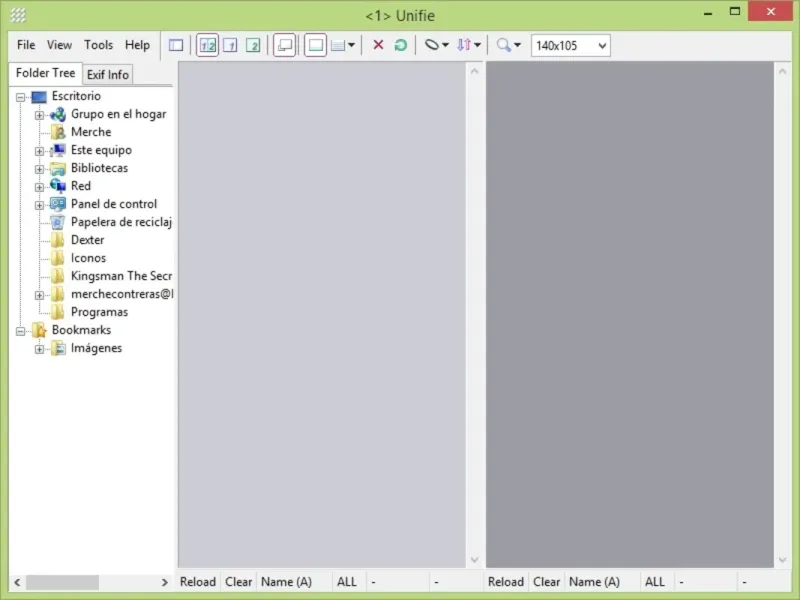Click Reload under the left pane
The height and width of the screenshot is (600, 800).
pos(198,582)
